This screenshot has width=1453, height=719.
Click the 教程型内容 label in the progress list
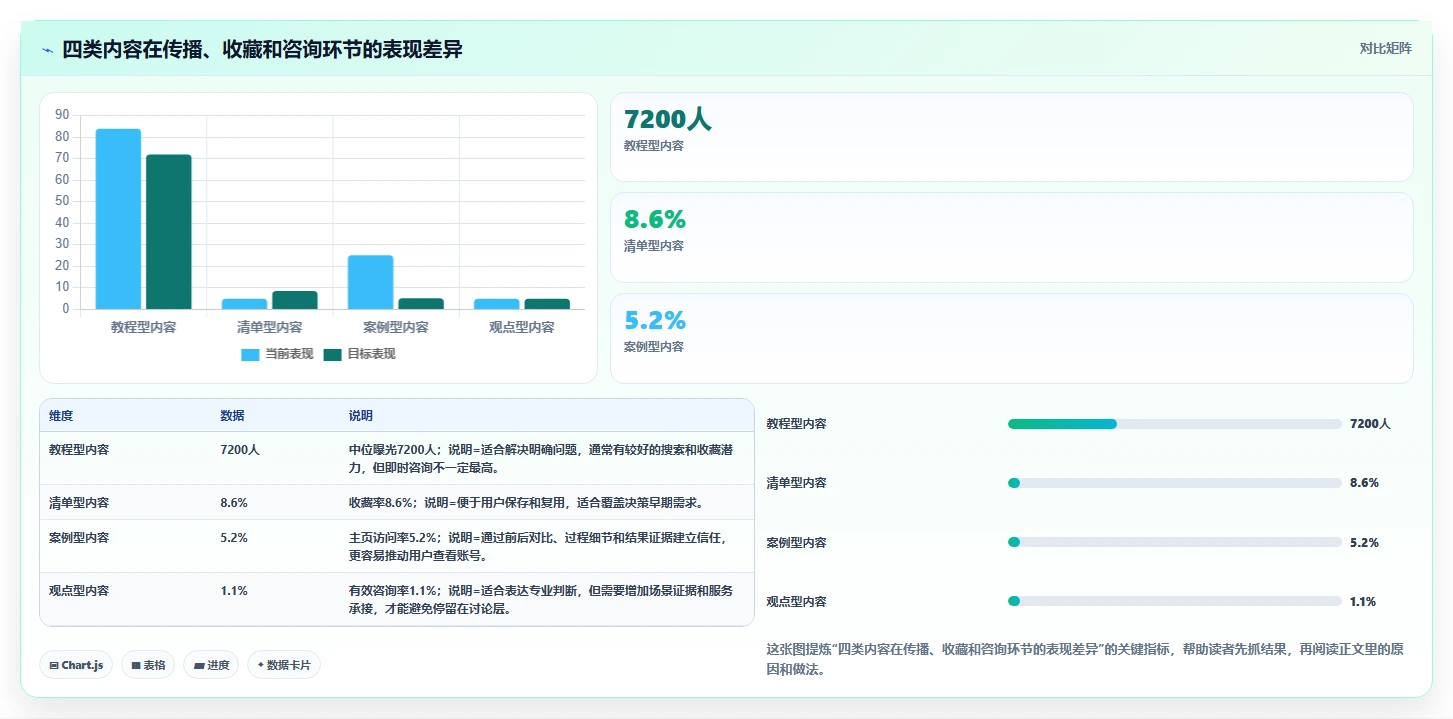coord(797,424)
